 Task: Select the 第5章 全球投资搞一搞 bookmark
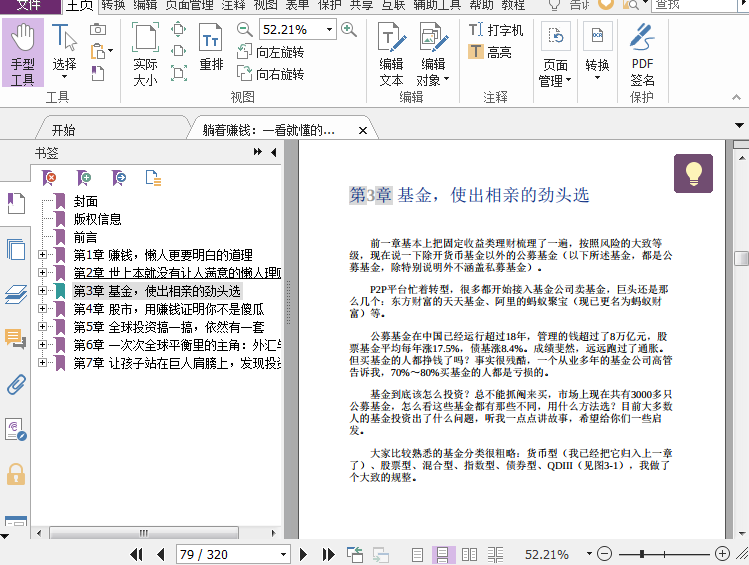(169, 327)
